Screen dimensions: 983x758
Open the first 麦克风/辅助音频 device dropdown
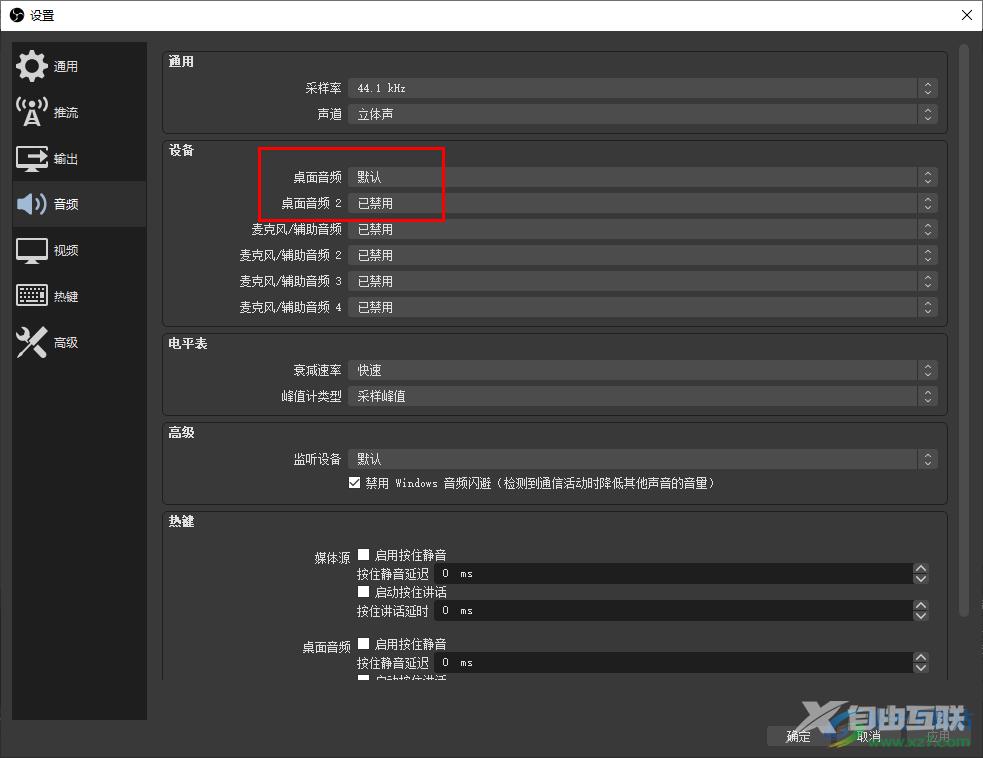point(643,229)
